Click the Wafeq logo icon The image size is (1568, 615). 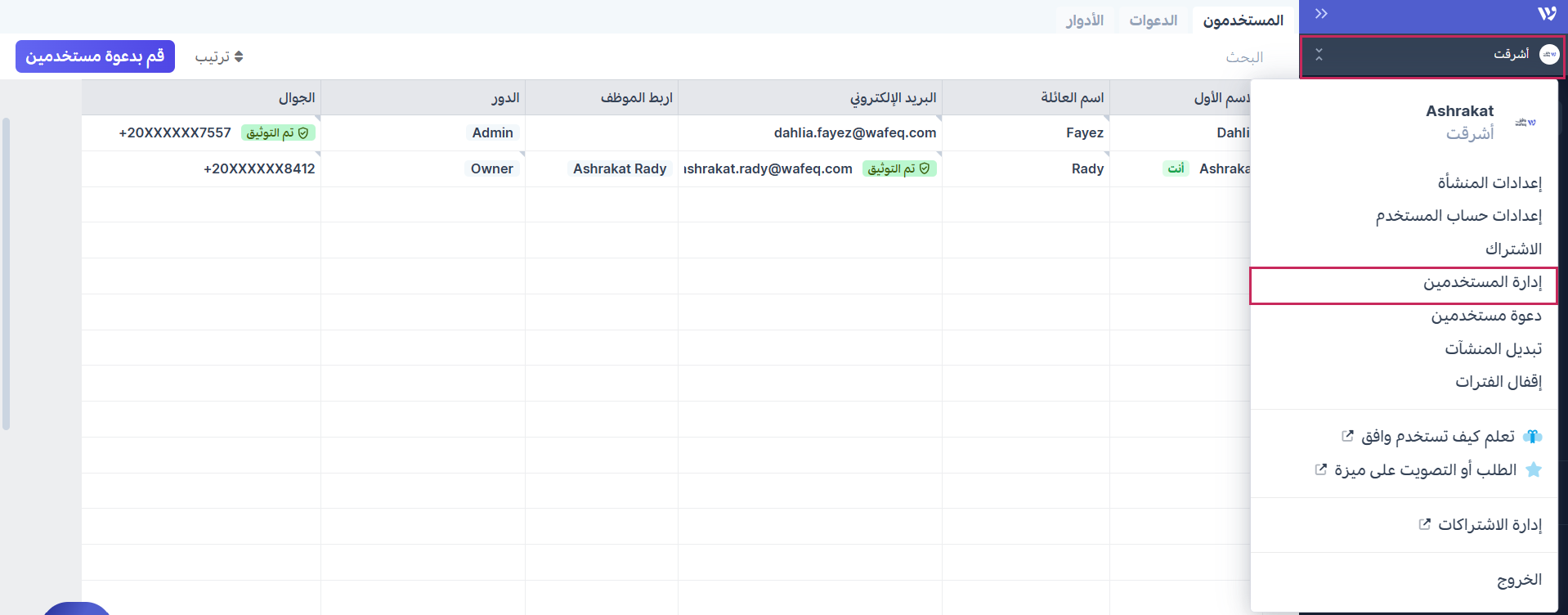point(1547,14)
